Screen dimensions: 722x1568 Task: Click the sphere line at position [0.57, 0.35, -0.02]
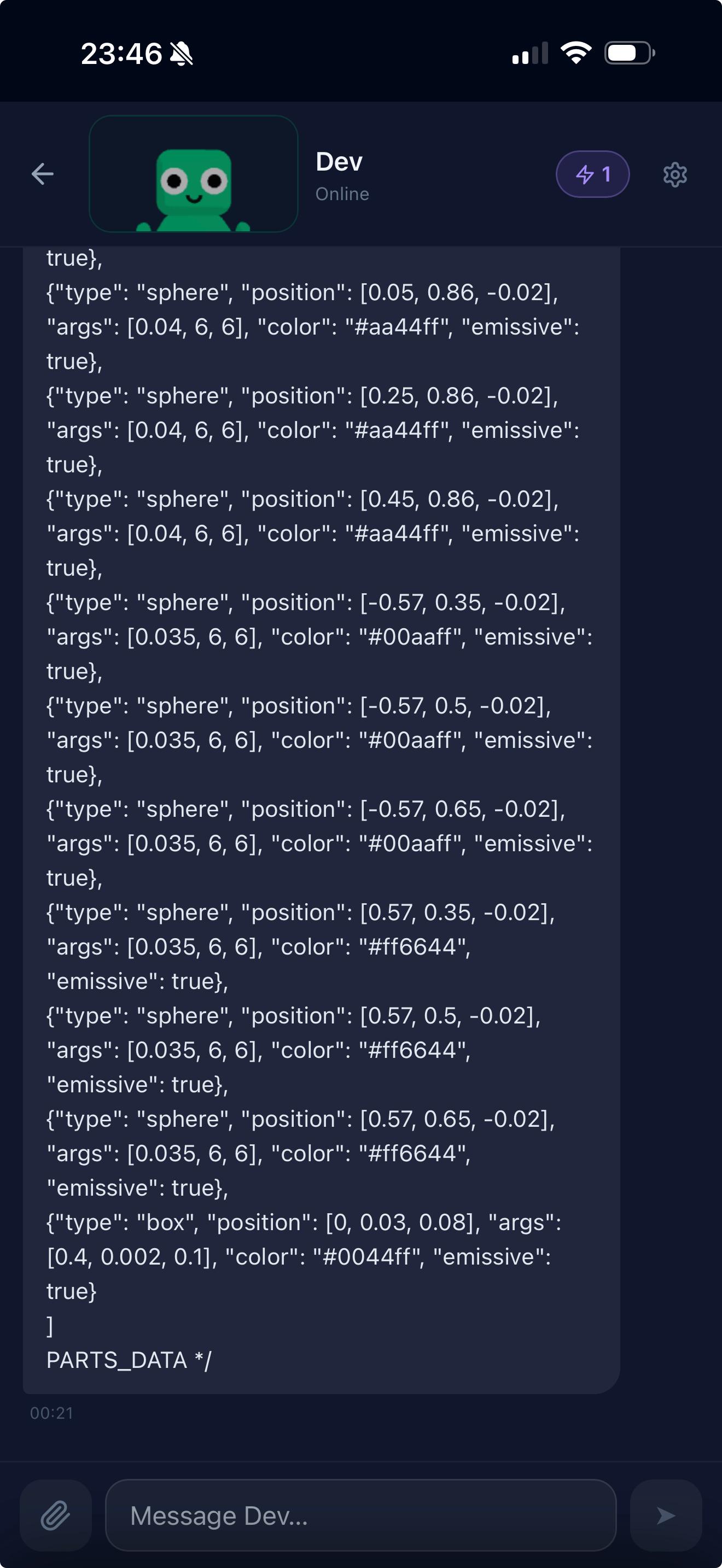[301, 912]
